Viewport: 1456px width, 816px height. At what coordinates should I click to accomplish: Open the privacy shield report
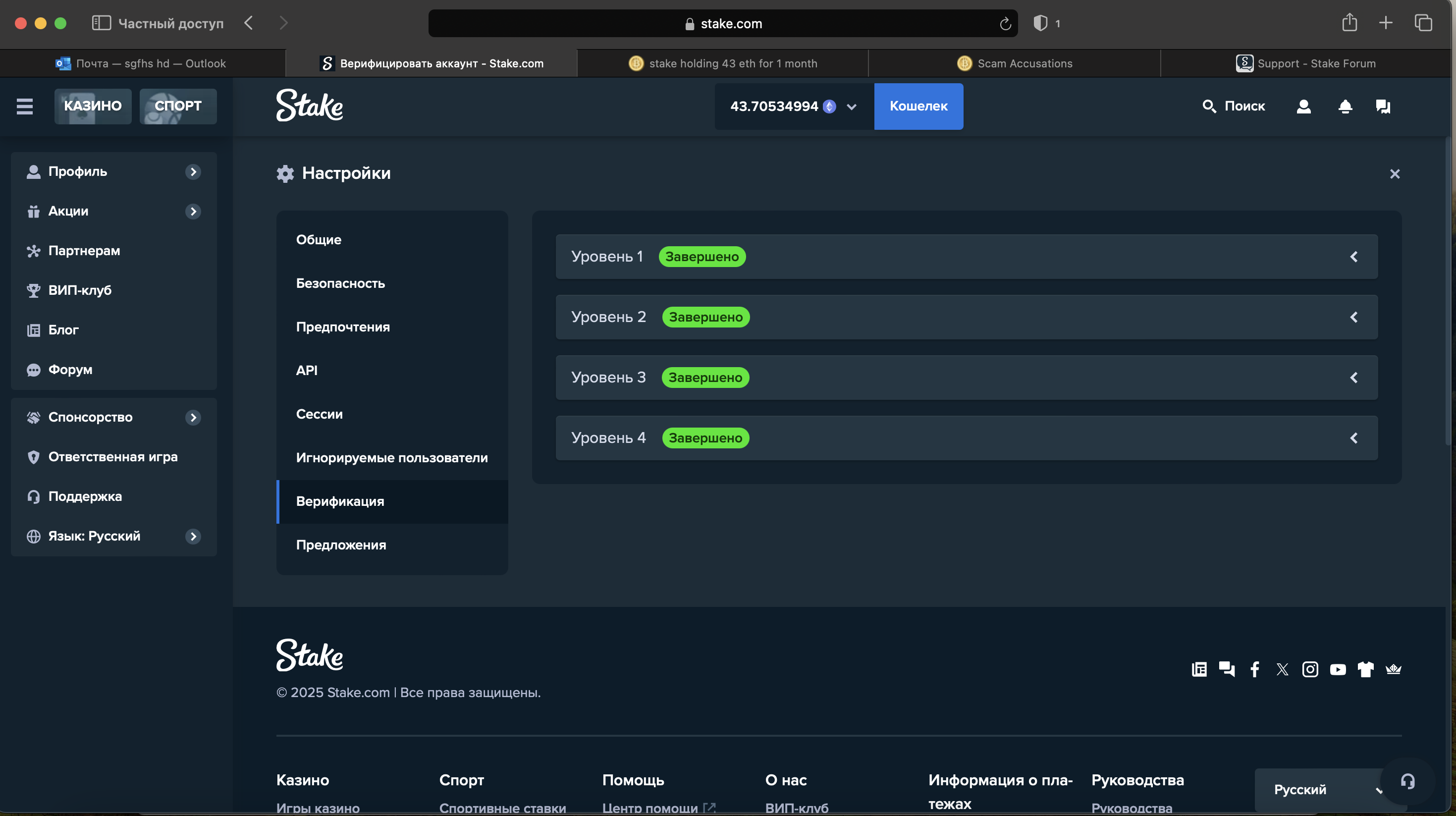tap(1040, 23)
